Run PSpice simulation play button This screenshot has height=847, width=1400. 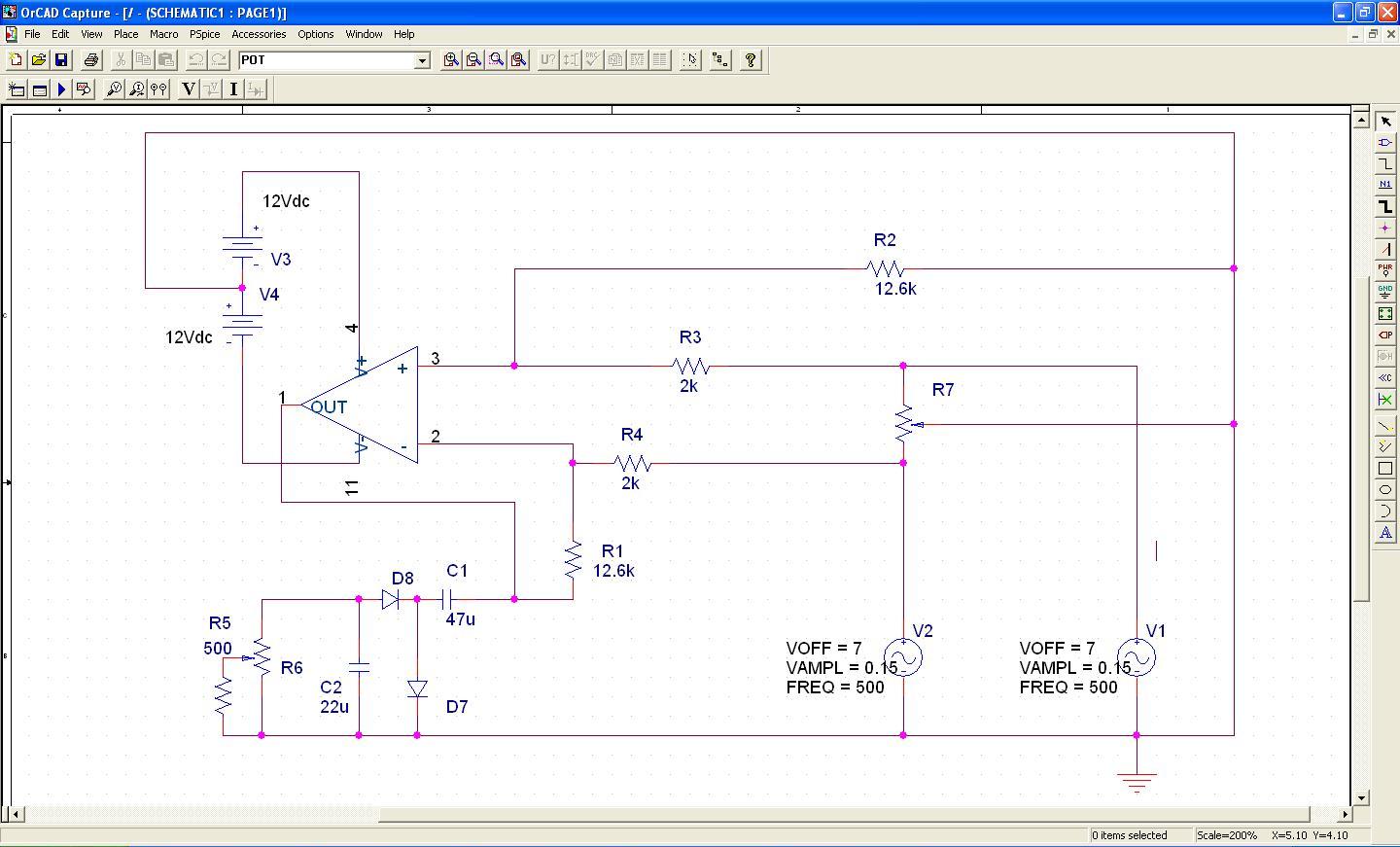click(61, 89)
